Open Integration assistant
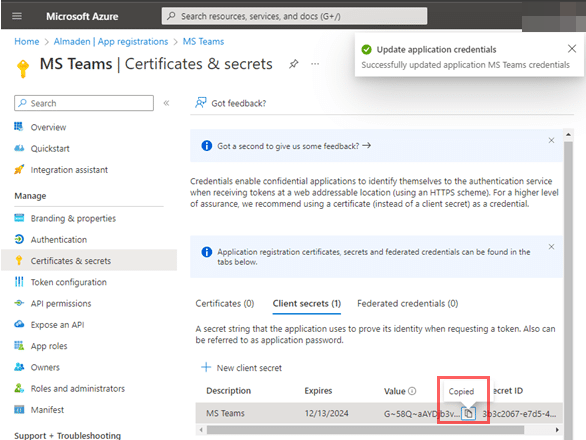 (x=69, y=170)
